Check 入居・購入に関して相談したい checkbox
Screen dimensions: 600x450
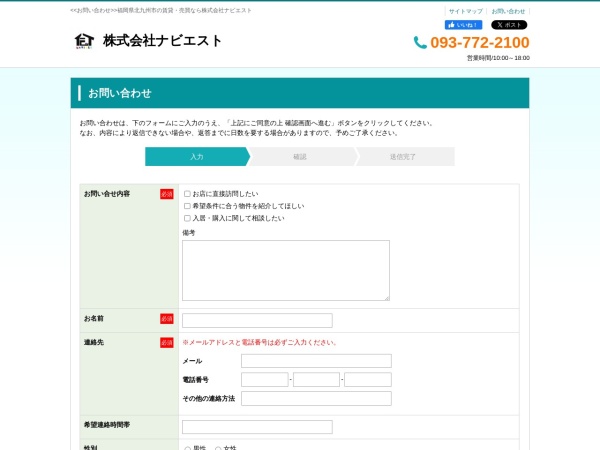[x=187, y=218]
